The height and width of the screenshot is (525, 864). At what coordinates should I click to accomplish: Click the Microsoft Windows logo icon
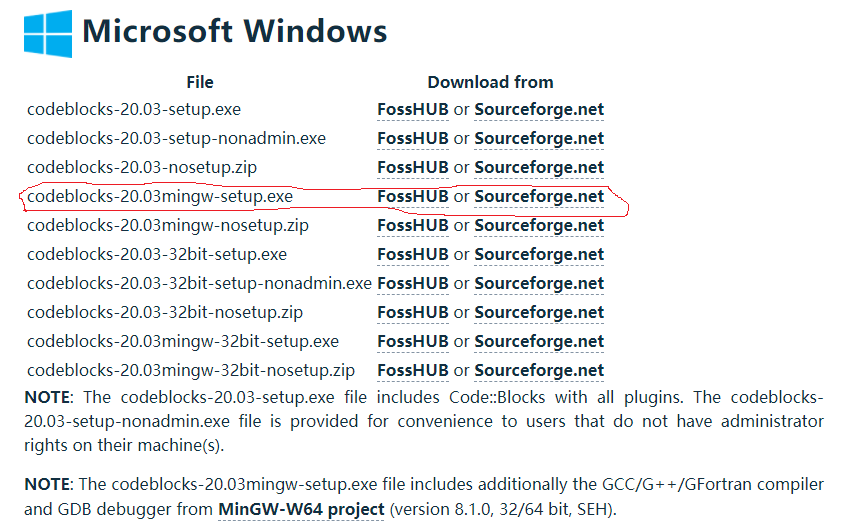(48, 33)
